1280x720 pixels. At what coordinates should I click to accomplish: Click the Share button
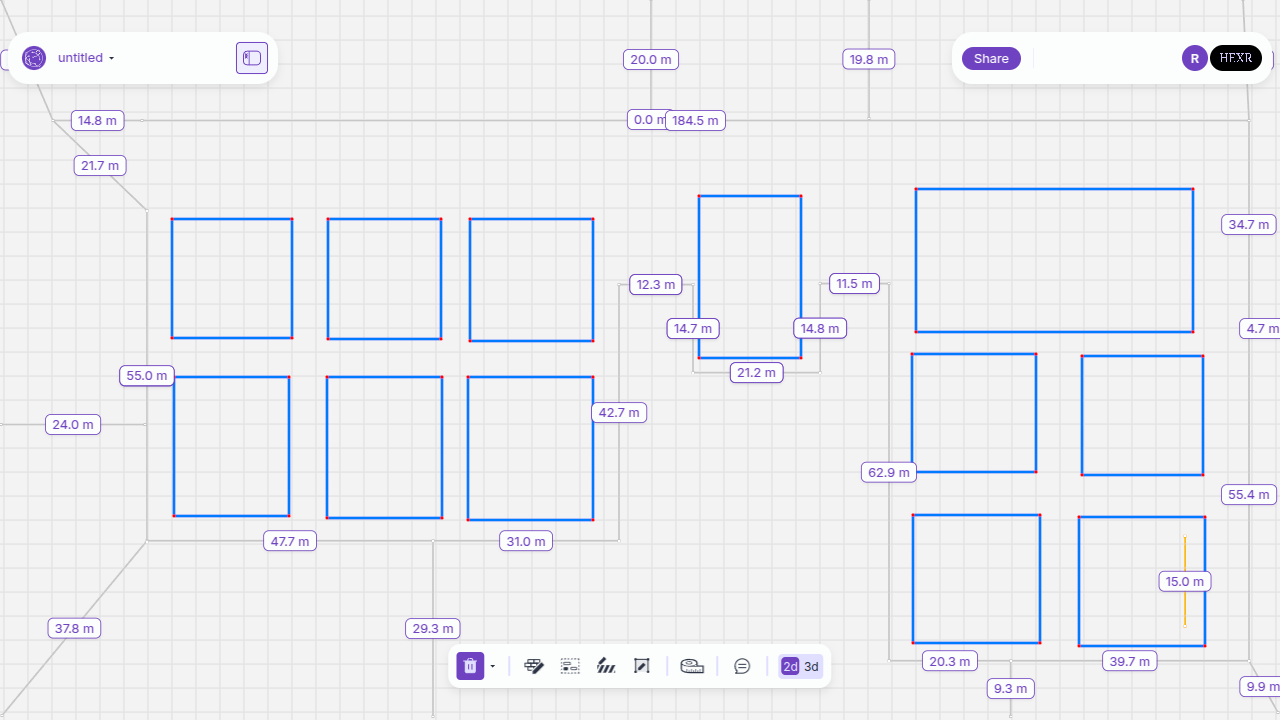(x=991, y=58)
